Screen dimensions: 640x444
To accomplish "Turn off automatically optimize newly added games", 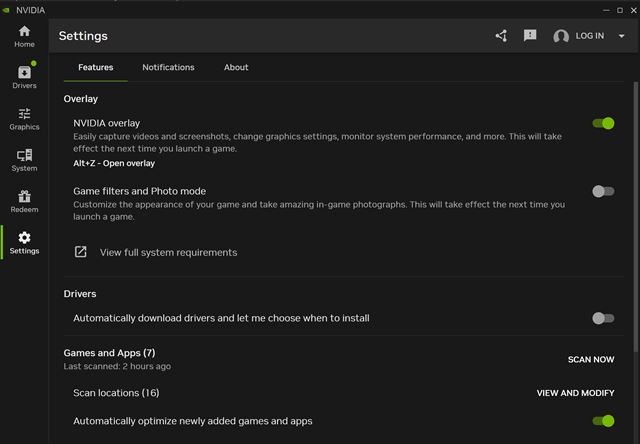I will pos(603,421).
